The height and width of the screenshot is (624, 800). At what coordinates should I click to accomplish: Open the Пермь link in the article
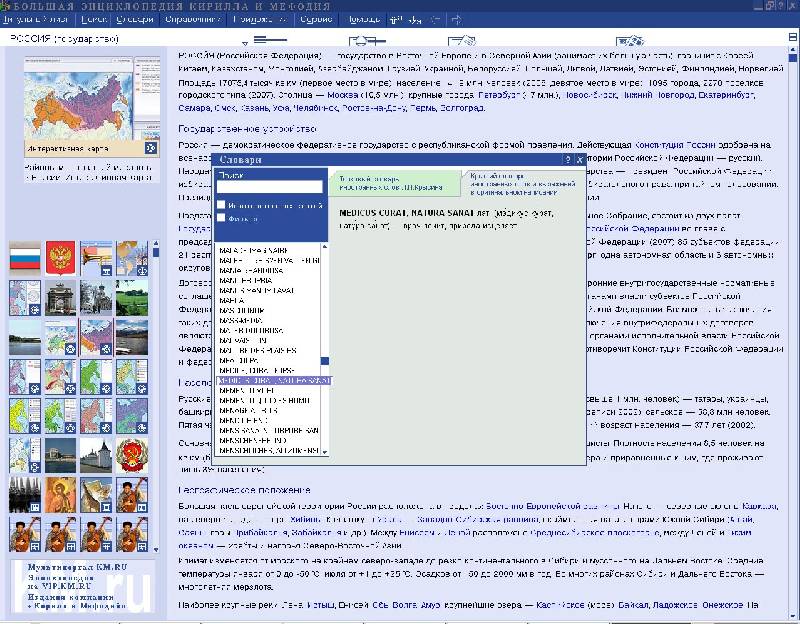click(422, 108)
